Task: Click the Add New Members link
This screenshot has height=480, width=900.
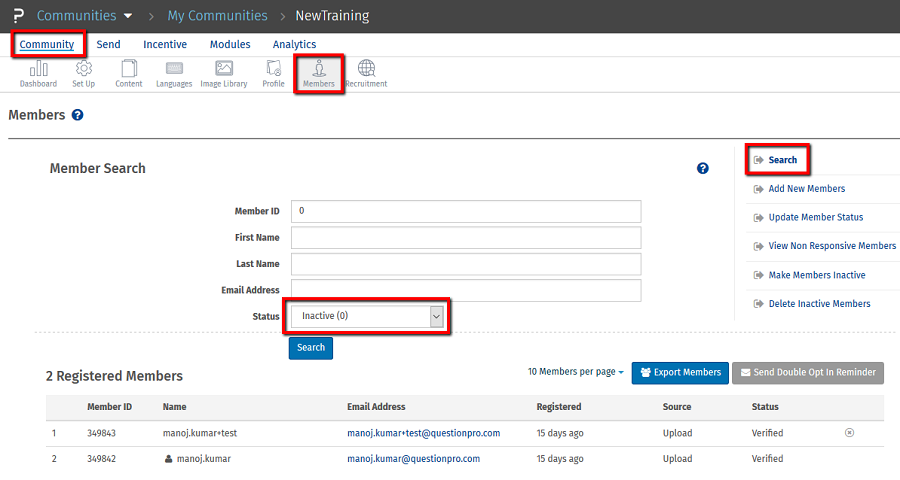Action: (806, 189)
